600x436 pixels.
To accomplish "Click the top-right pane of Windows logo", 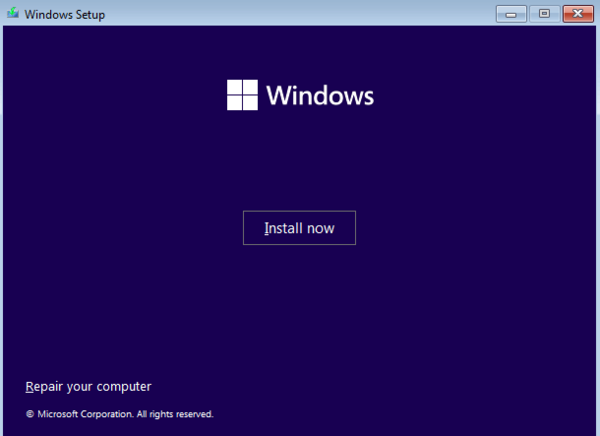I will (x=250, y=88).
